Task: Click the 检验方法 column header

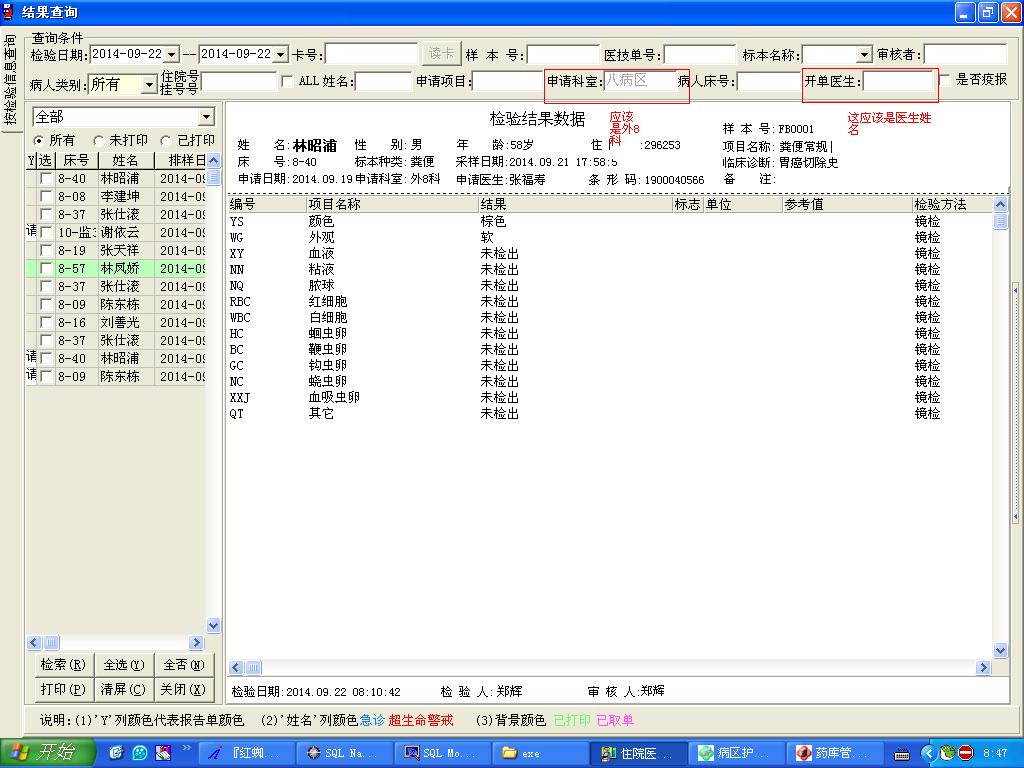Action: [952, 204]
